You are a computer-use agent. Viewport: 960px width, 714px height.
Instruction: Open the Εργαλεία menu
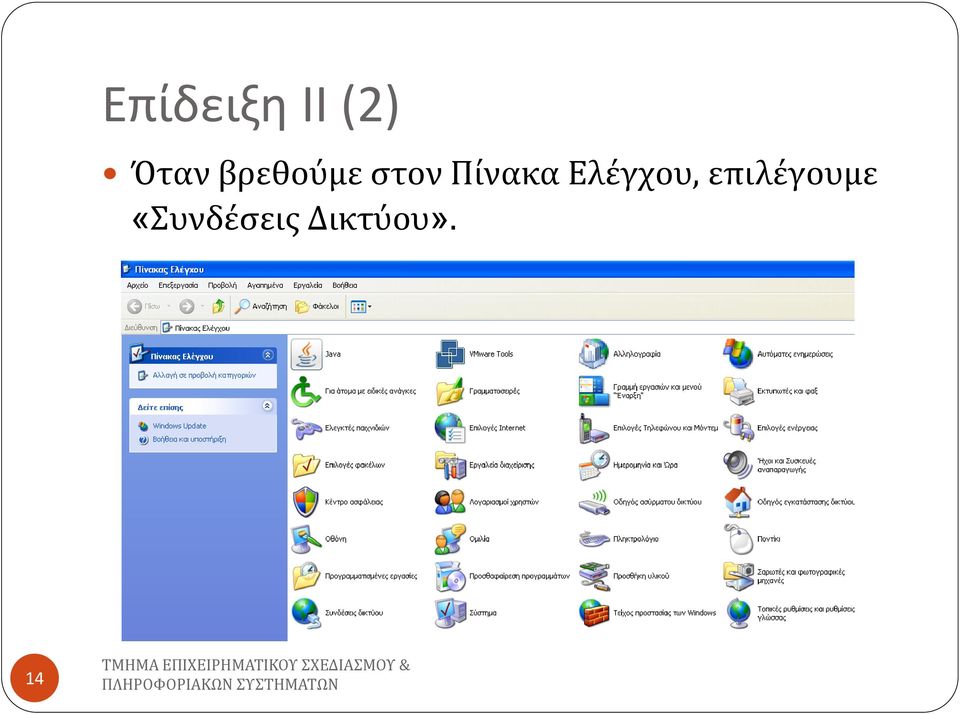click(307, 285)
